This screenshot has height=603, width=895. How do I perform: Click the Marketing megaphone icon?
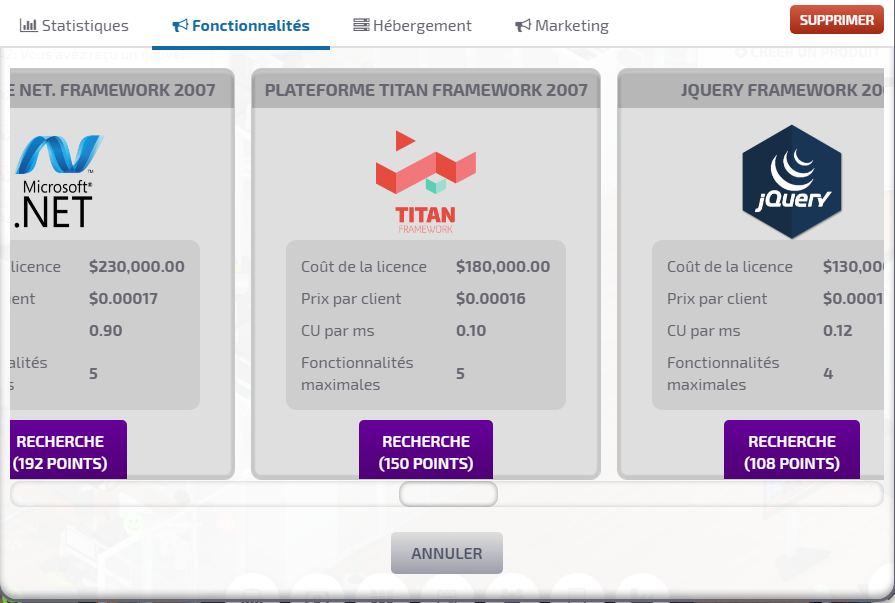coord(523,25)
